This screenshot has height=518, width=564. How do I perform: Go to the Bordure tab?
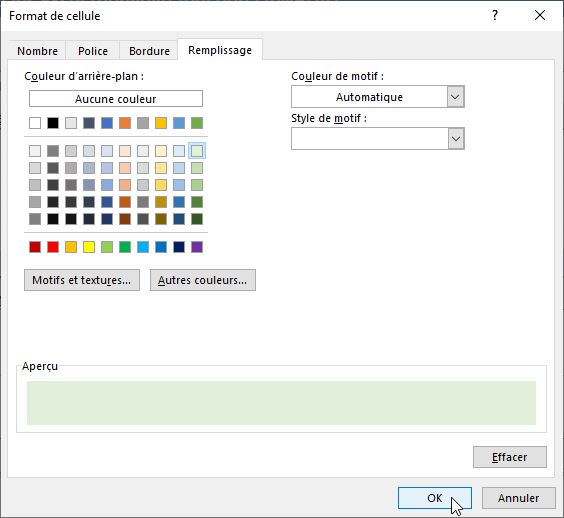tap(149, 51)
